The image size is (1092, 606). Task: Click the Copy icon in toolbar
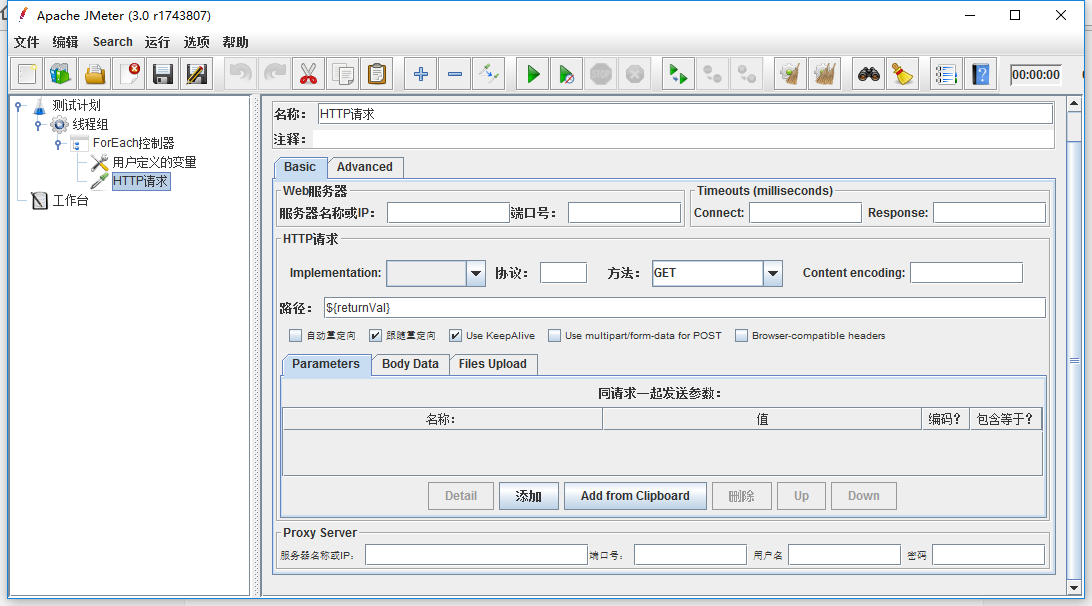(343, 74)
